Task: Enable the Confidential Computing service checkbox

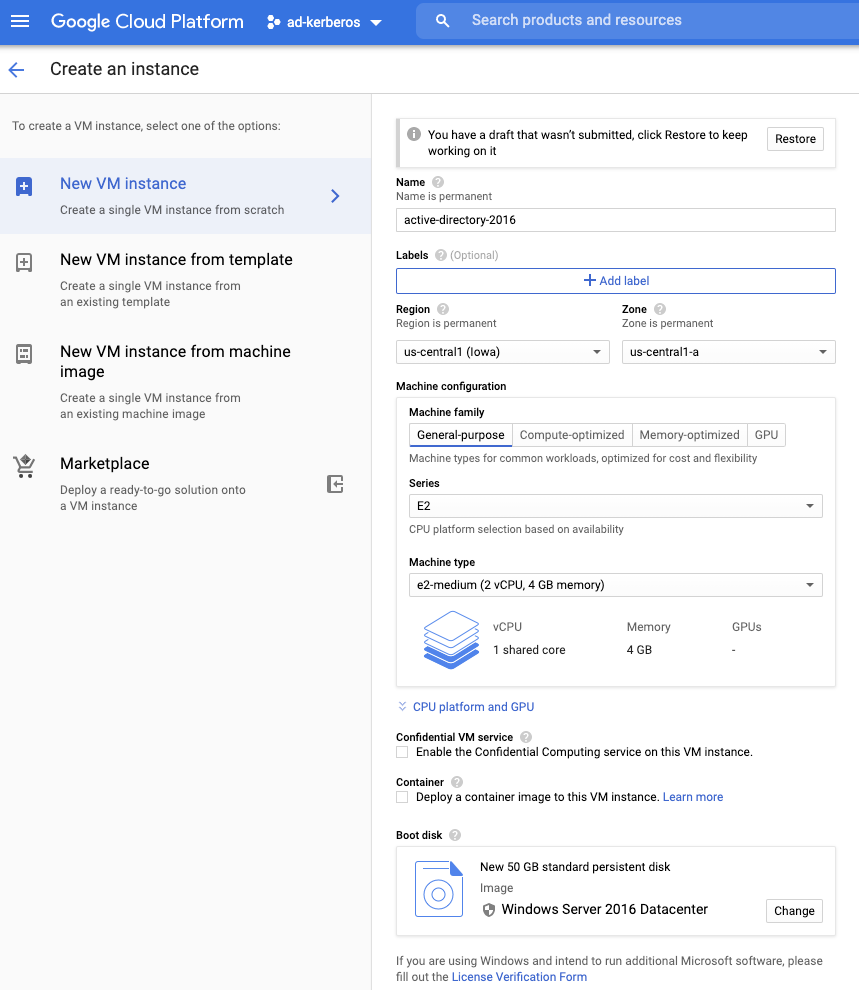Action: [x=402, y=752]
